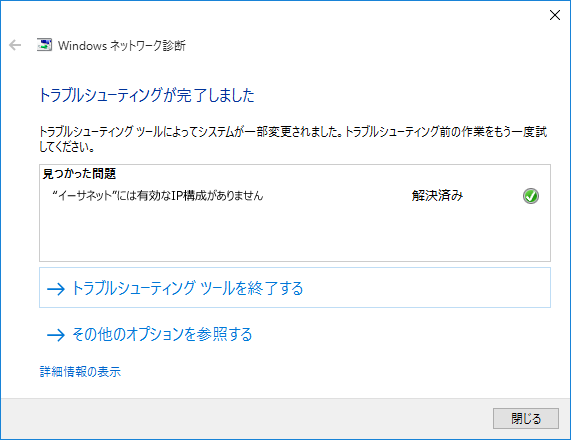The width and height of the screenshot is (571, 440).
Task: Click the トラブルシューティングが完了しました heading
Action: (147, 95)
